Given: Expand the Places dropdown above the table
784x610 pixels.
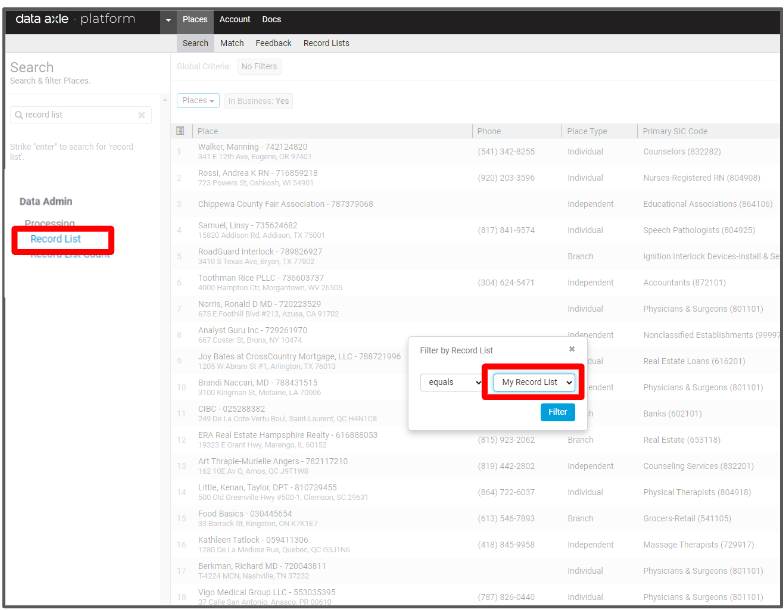Looking at the screenshot, I should tap(198, 101).
